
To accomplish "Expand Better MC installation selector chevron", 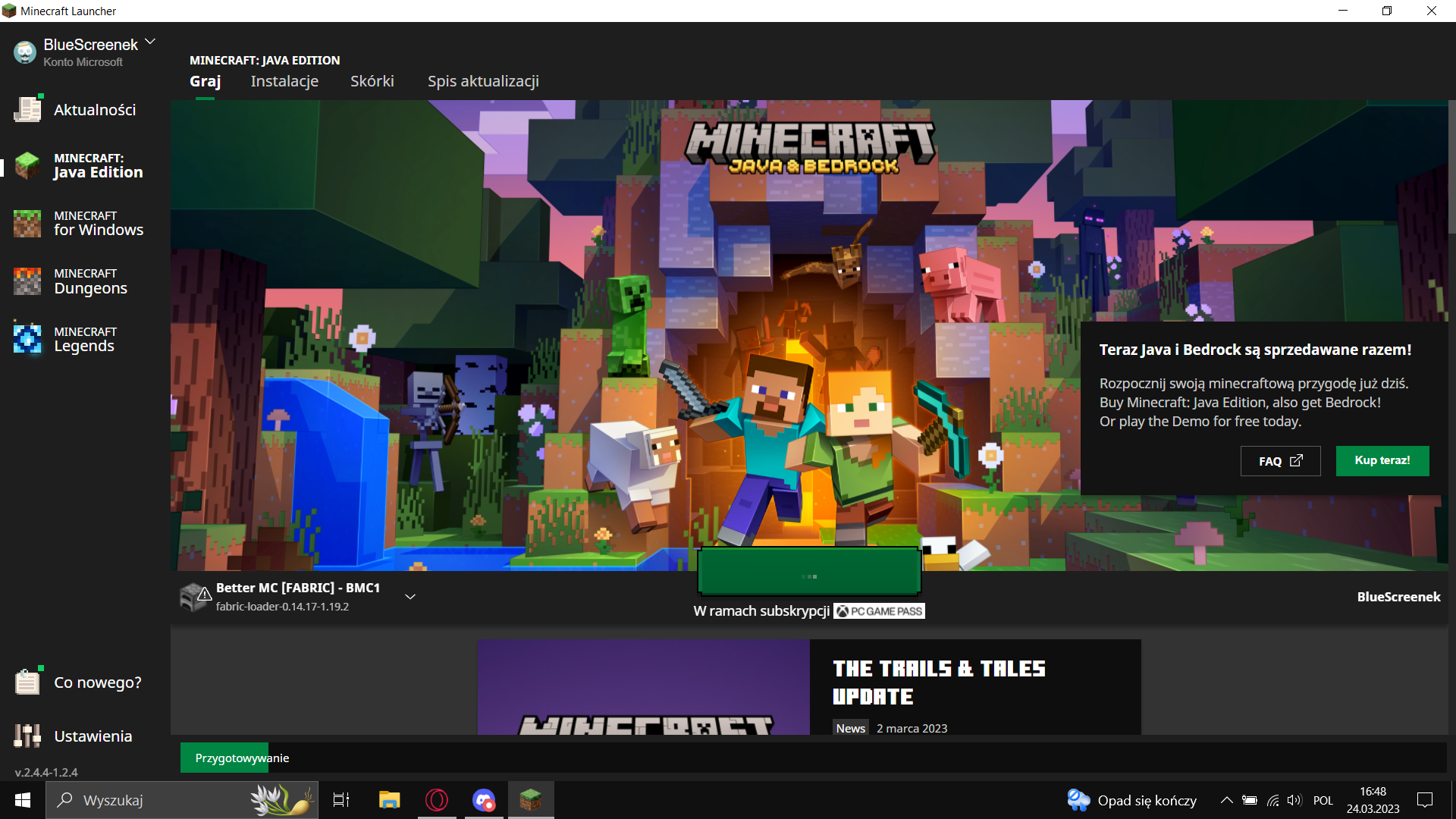I will (x=410, y=597).
